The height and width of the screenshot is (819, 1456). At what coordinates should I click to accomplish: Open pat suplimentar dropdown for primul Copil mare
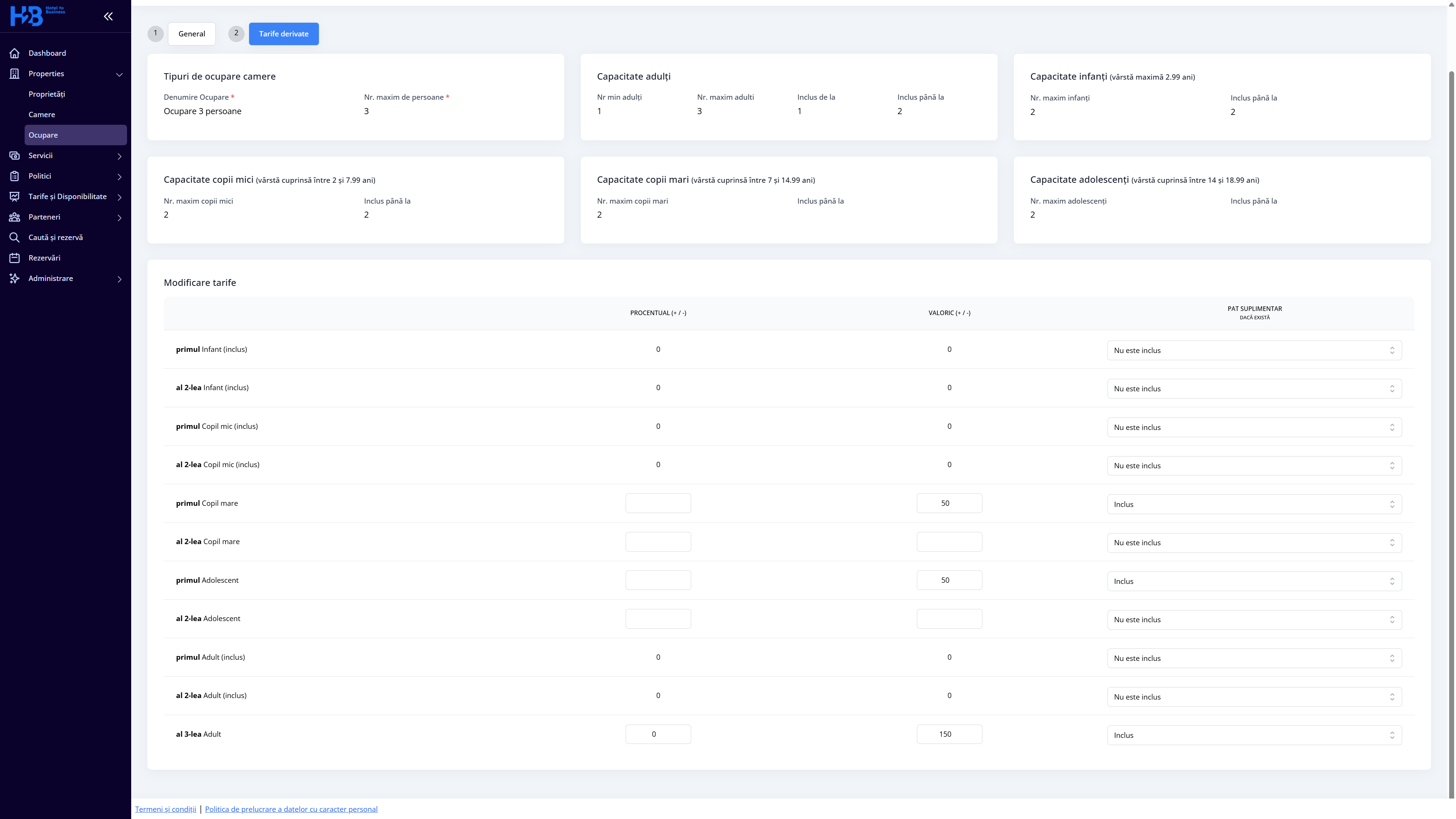click(x=1254, y=504)
